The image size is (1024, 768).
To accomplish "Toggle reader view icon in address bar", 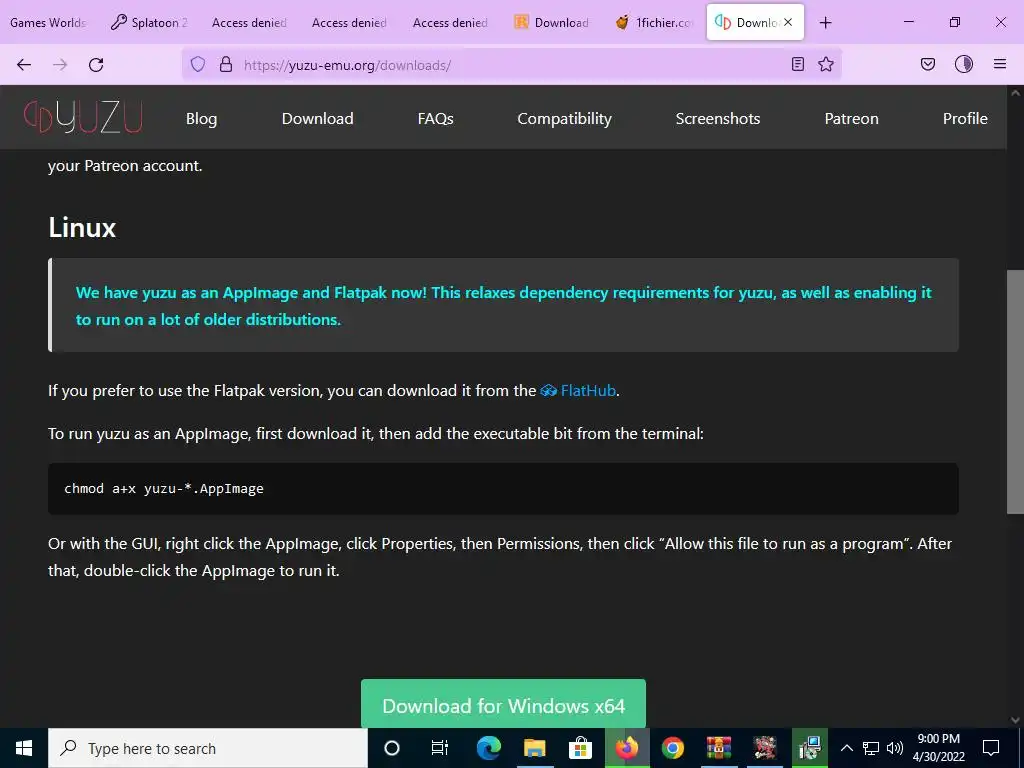I will [797, 64].
